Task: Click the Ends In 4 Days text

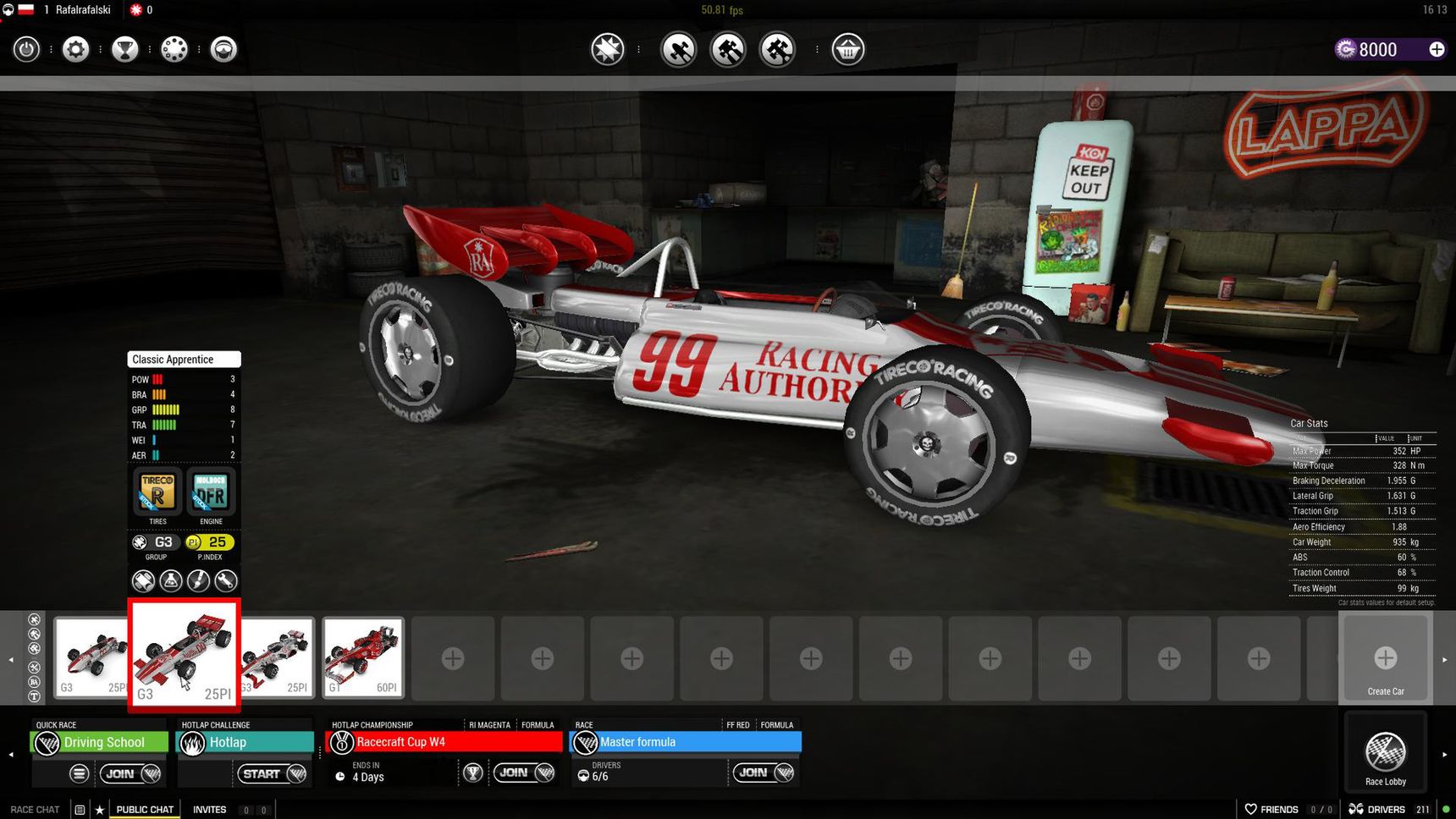Action: 367,772
